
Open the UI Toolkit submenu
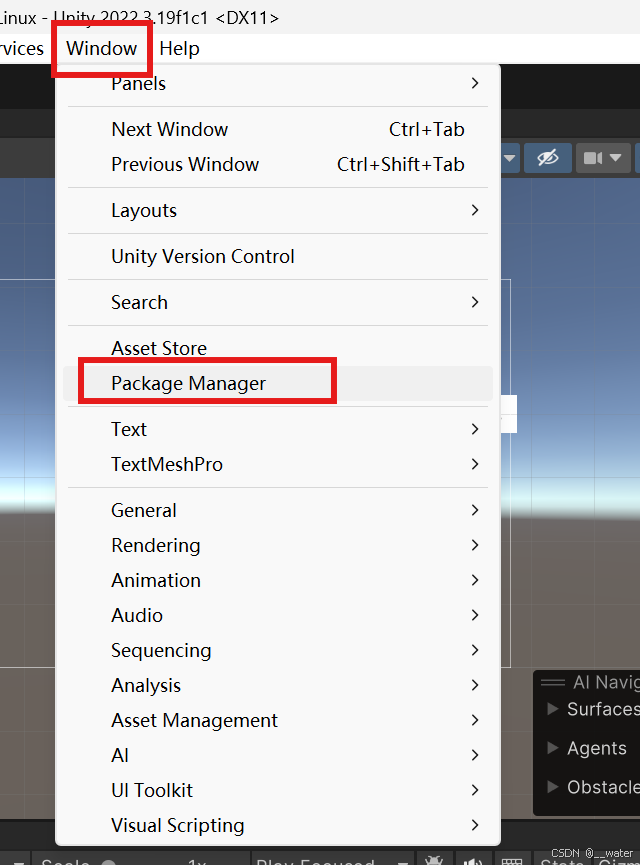[x=278, y=791]
